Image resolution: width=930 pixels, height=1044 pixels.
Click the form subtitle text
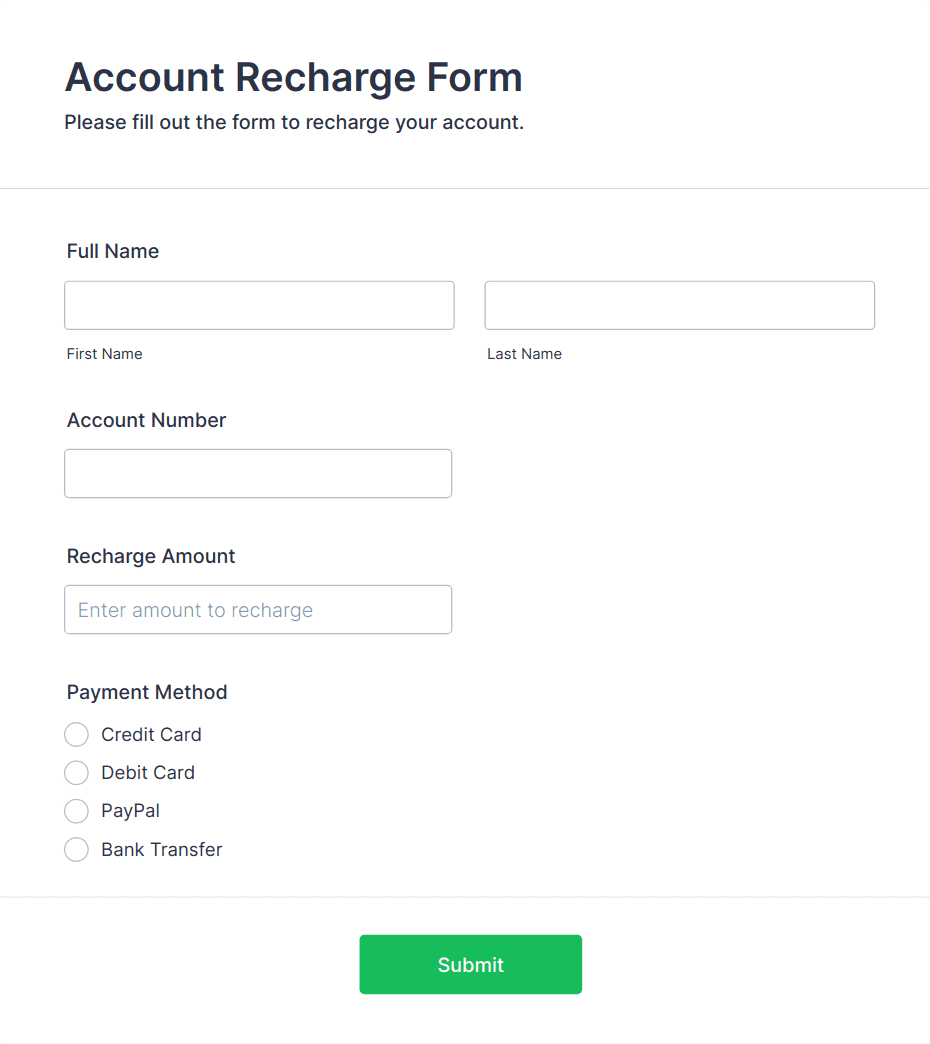(x=294, y=122)
